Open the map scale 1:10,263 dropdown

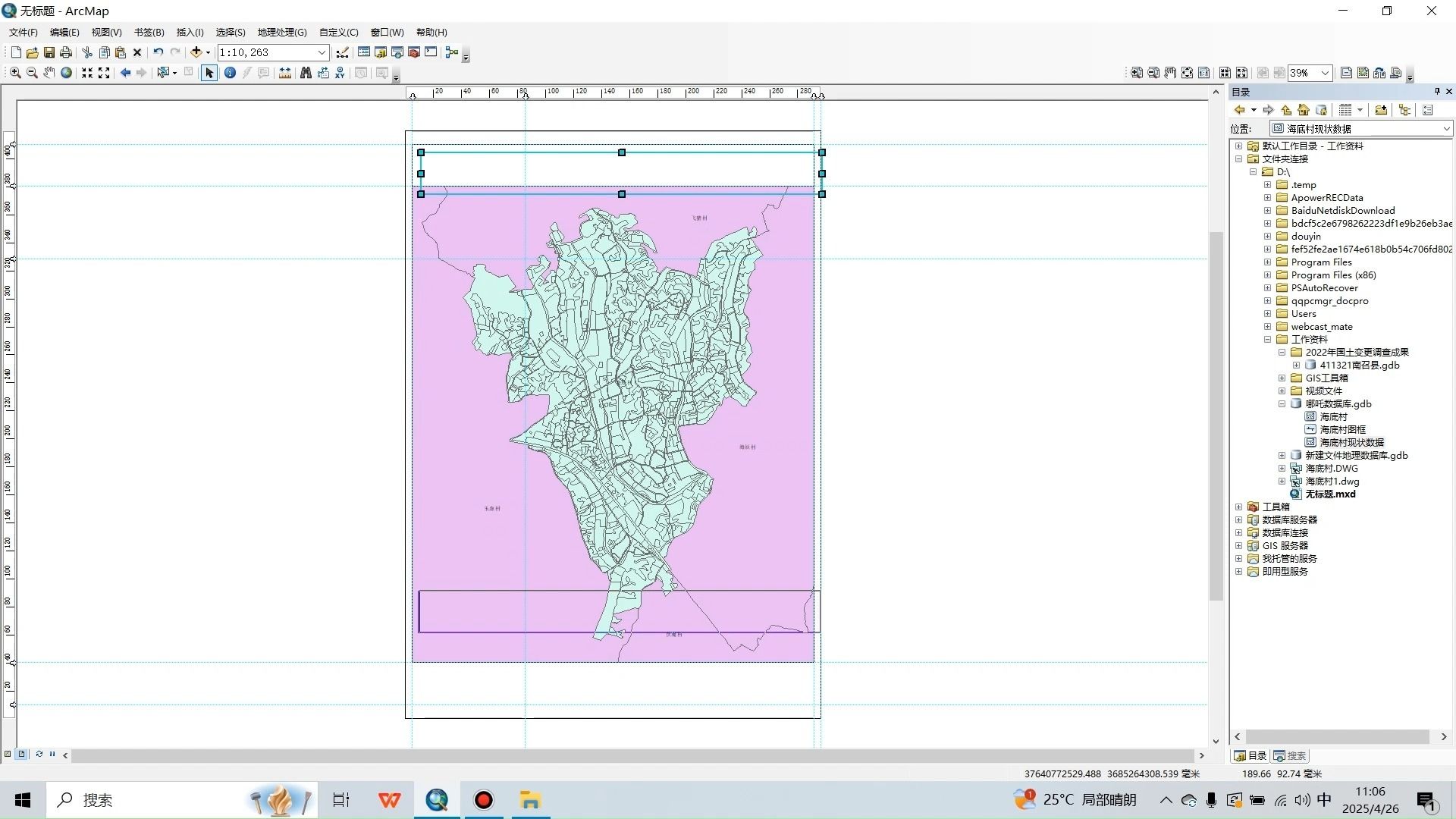(322, 52)
